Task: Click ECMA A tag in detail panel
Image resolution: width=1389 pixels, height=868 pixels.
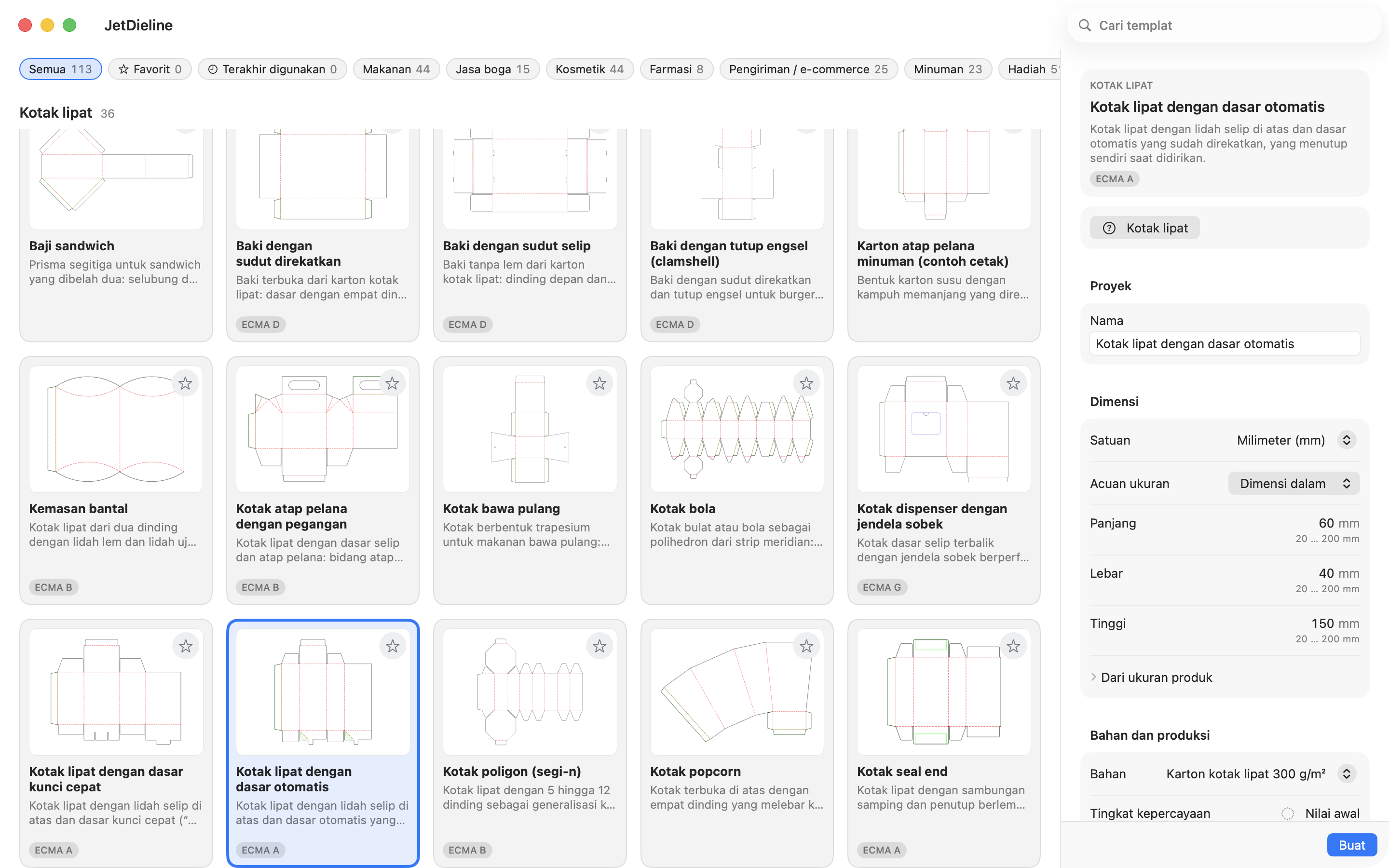Action: 1114,179
